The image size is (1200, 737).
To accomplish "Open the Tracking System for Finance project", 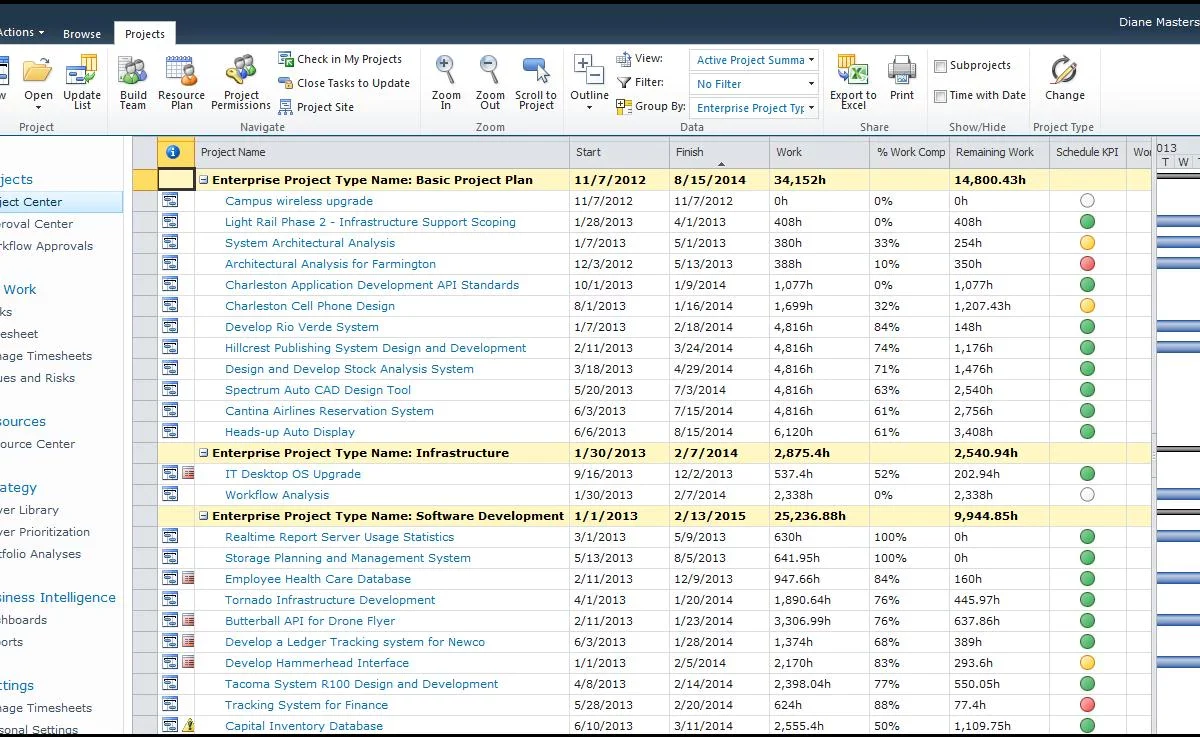I will tap(306, 705).
